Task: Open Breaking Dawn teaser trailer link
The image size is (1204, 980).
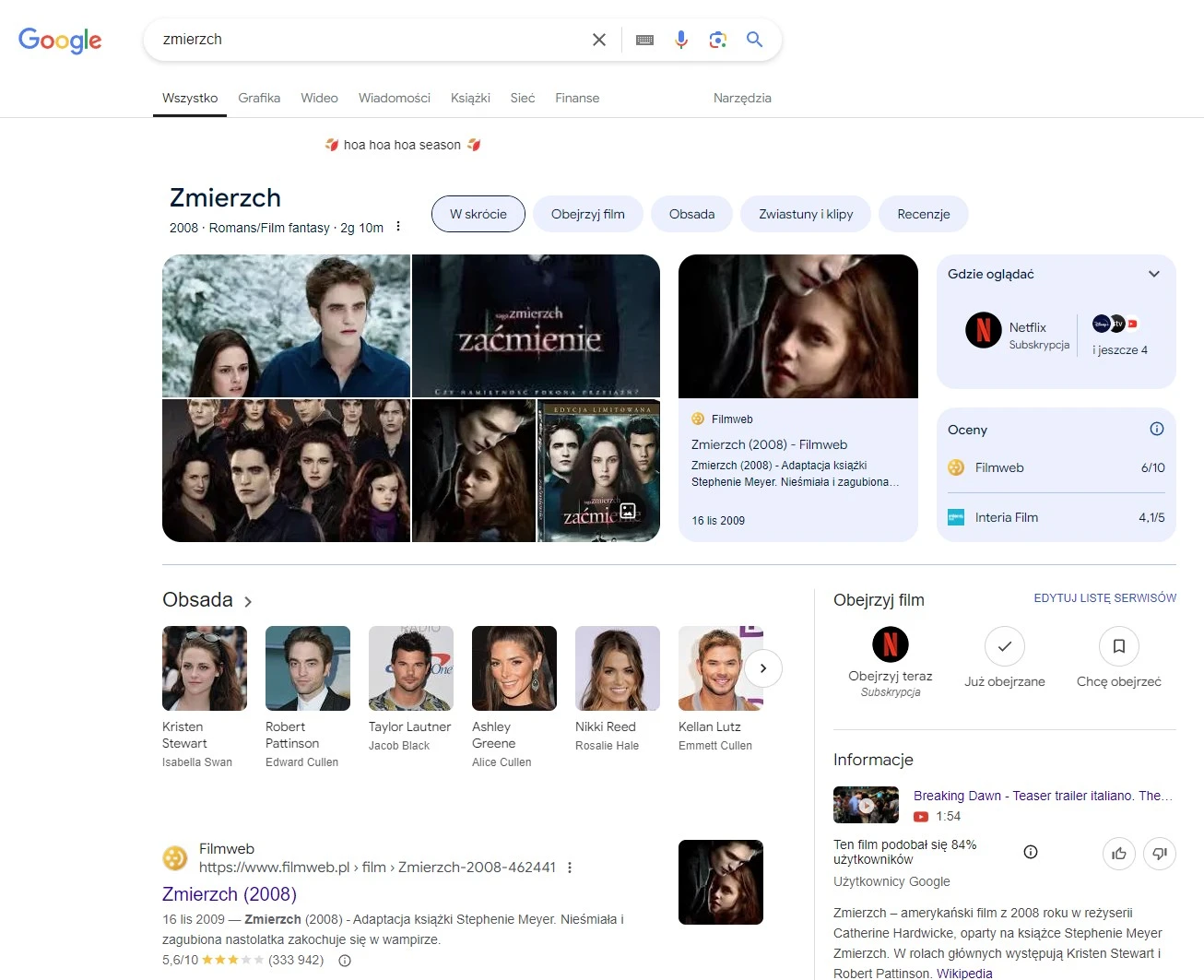Action: click(1043, 796)
